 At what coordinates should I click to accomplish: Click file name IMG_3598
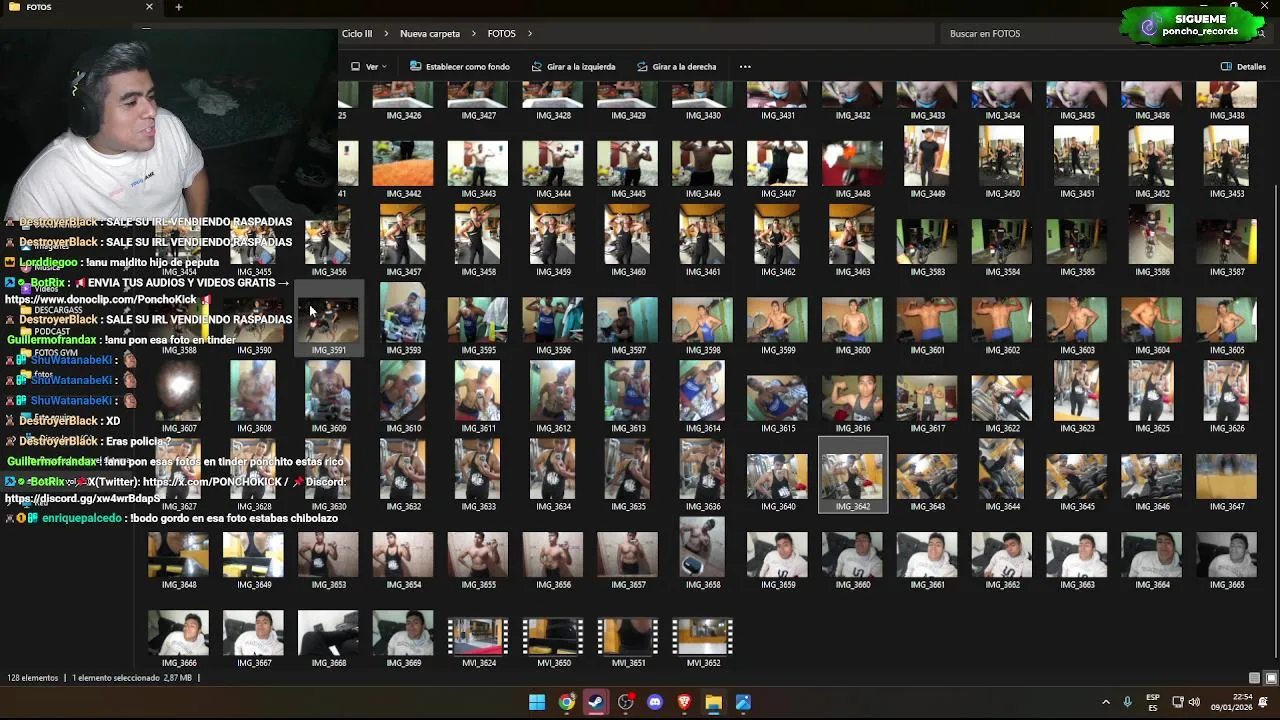(703, 351)
